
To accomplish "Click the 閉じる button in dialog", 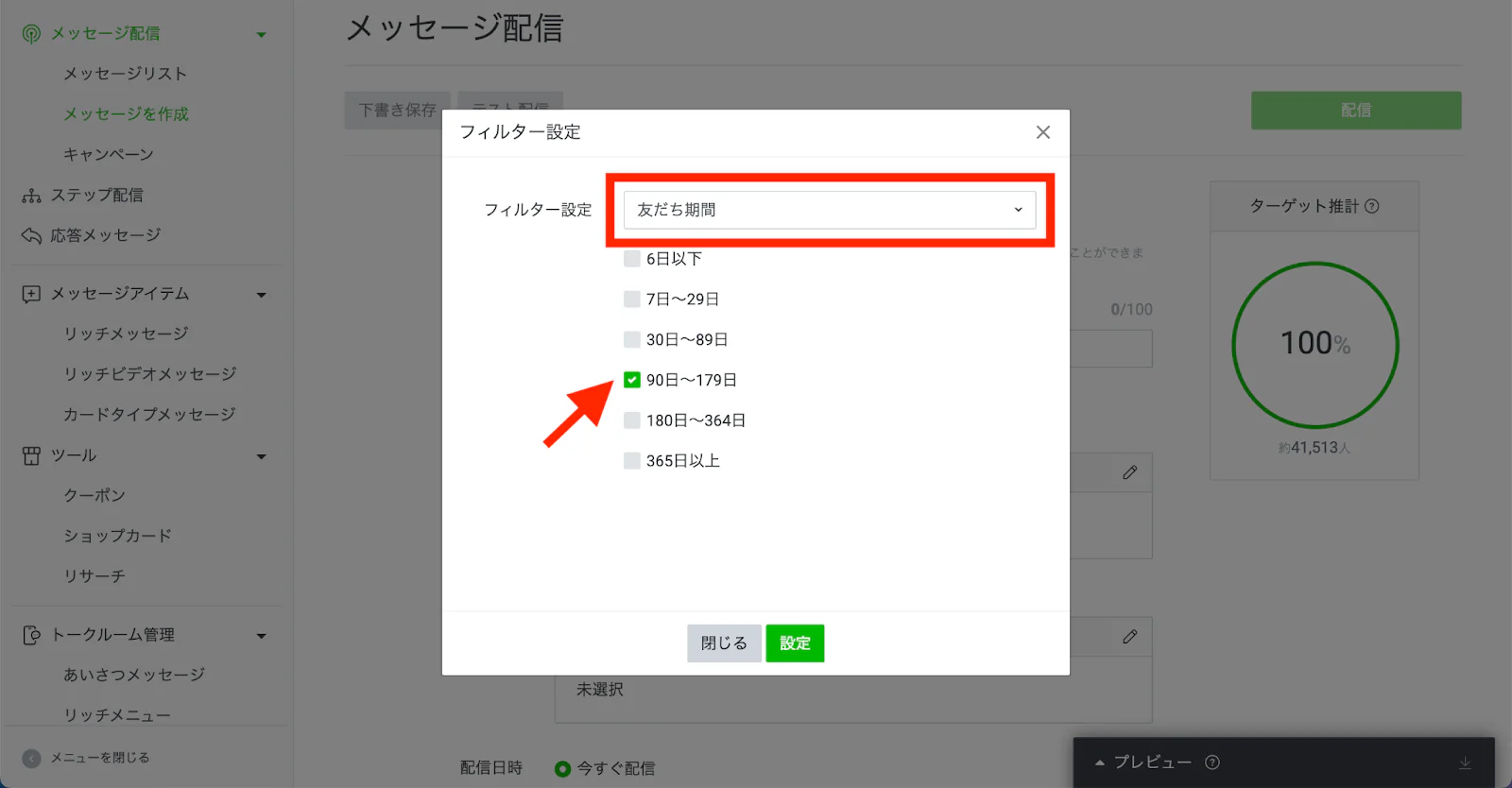I will pyautogui.click(x=724, y=643).
